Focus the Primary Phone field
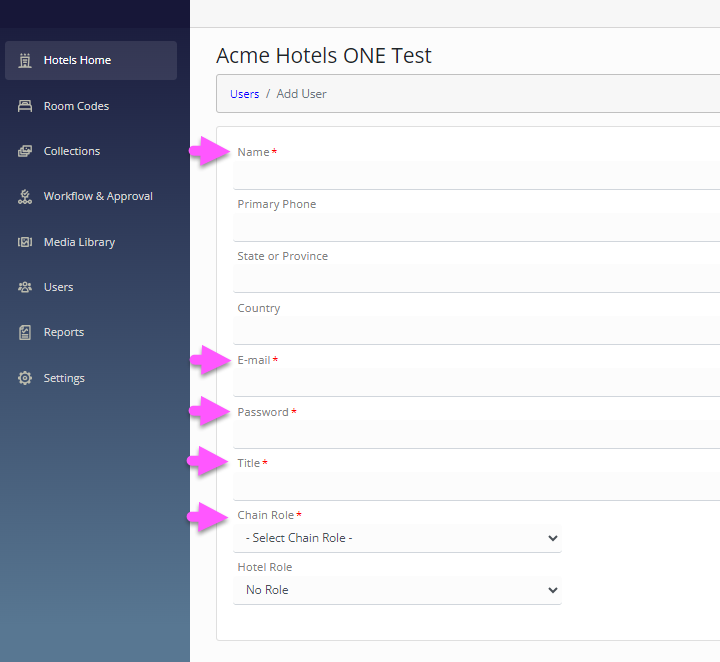 pos(476,227)
